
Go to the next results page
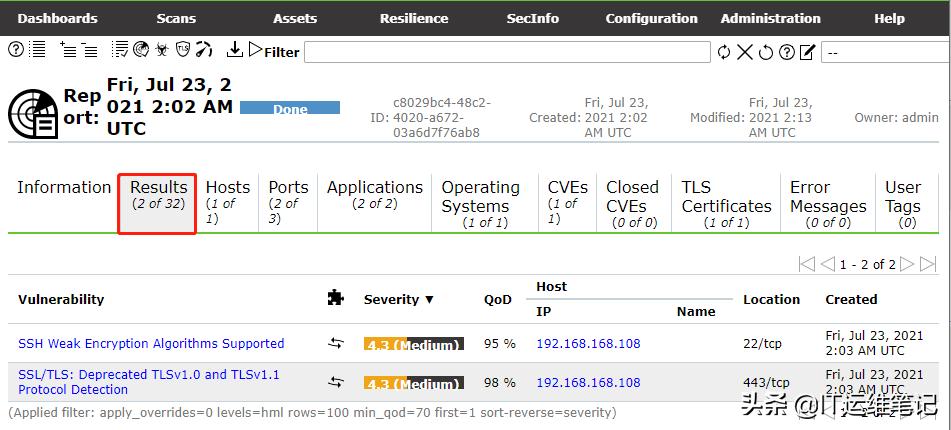coord(907,264)
